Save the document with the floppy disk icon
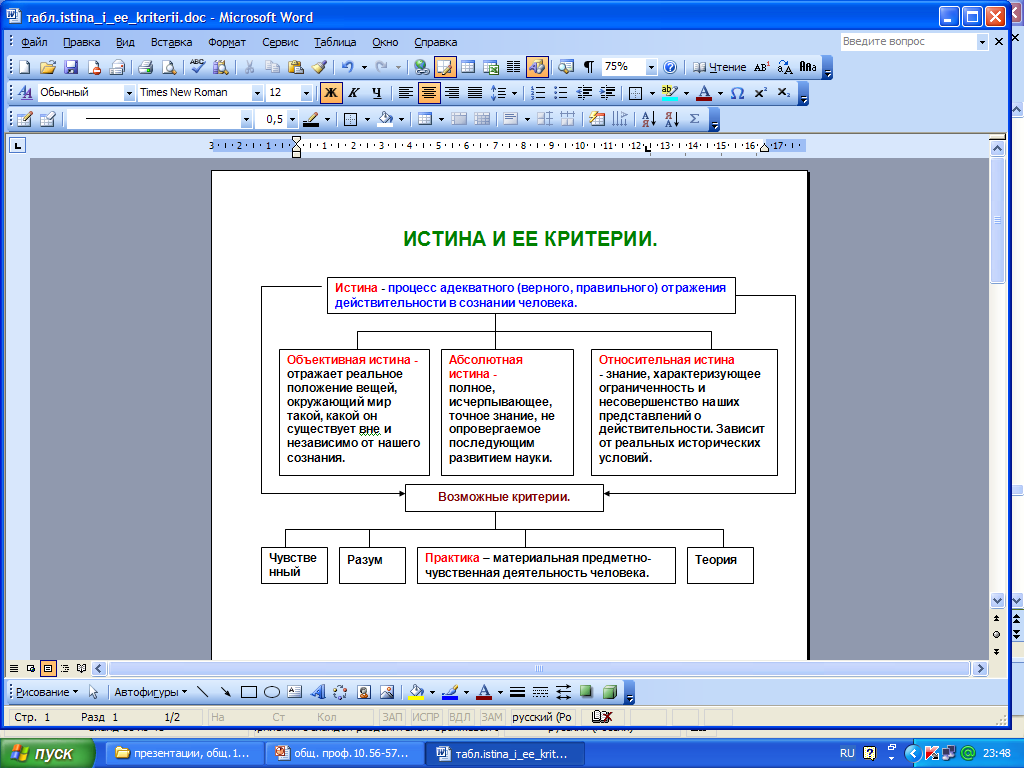Screen dimensions: 1024x768 (71, 67)
